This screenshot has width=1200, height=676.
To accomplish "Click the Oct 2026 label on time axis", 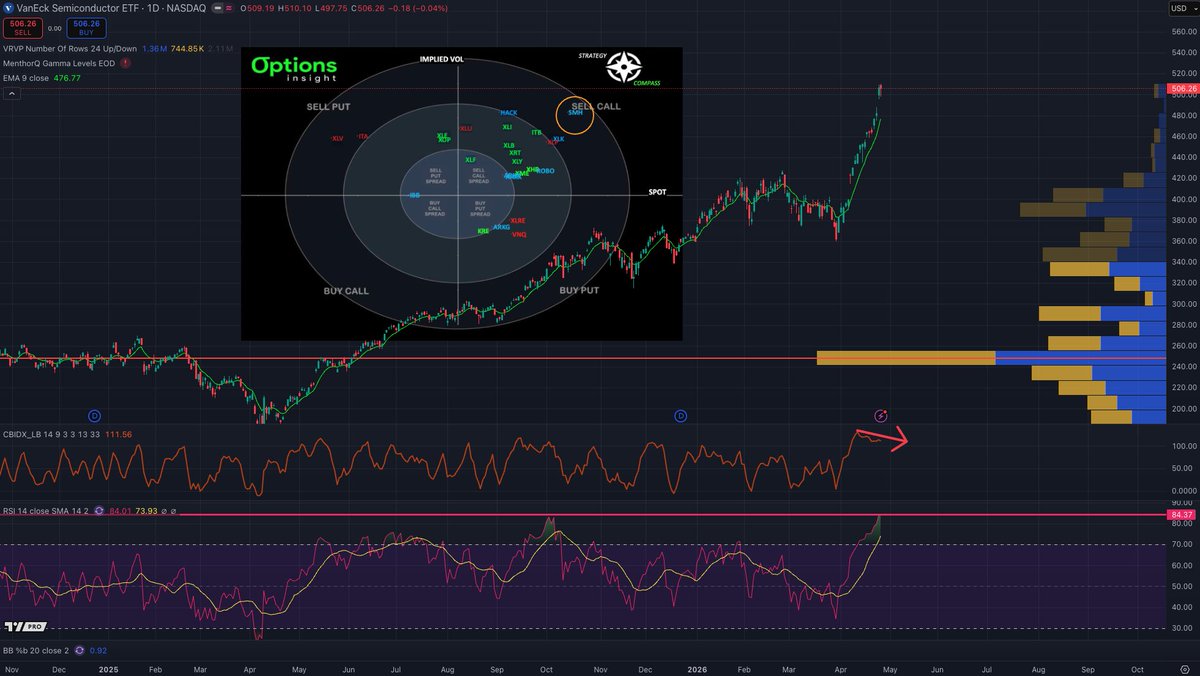I will tap(1136, 668).
